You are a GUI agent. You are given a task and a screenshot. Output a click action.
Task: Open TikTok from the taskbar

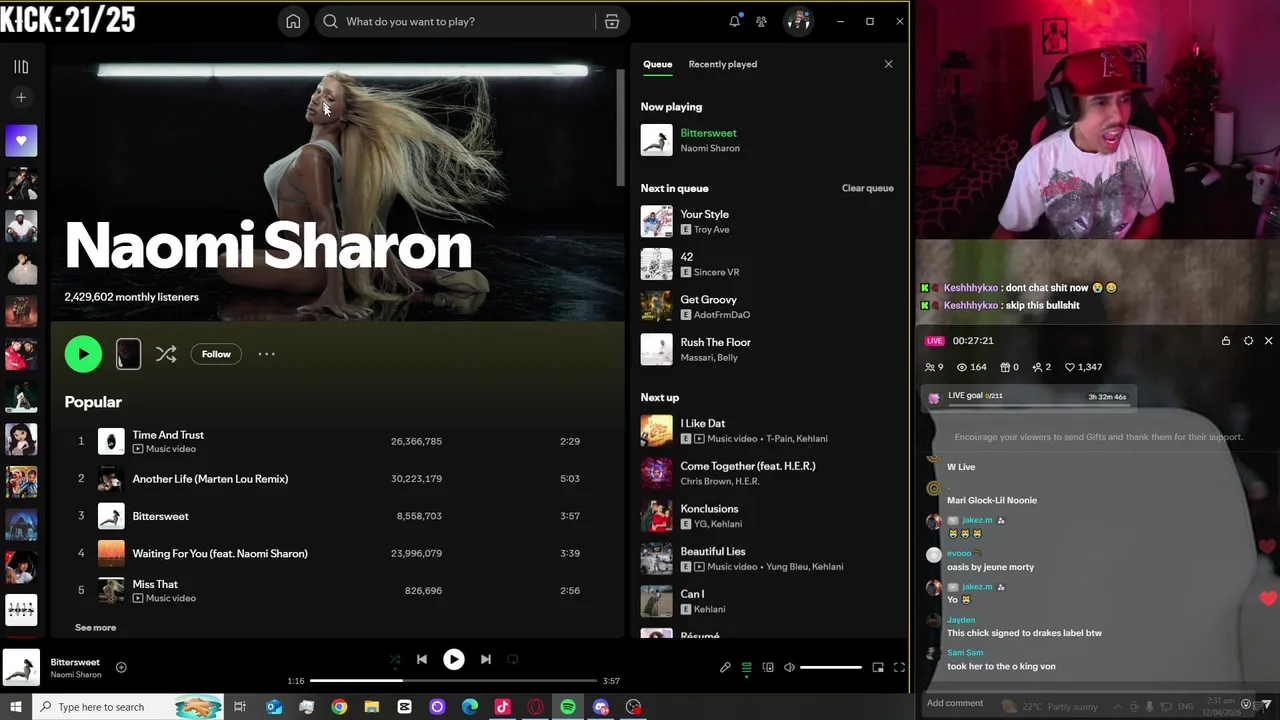tap(502, 707)
